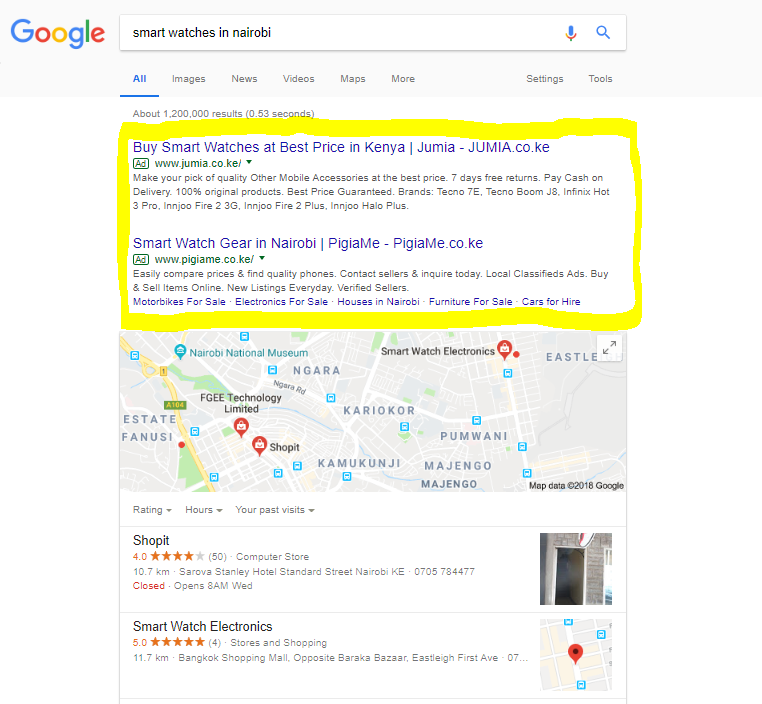This screenshot has width=762, height=704.
Task: Open the dropdown arrow beside www.jumia.co.ke
Action: [x=249, y=162]
